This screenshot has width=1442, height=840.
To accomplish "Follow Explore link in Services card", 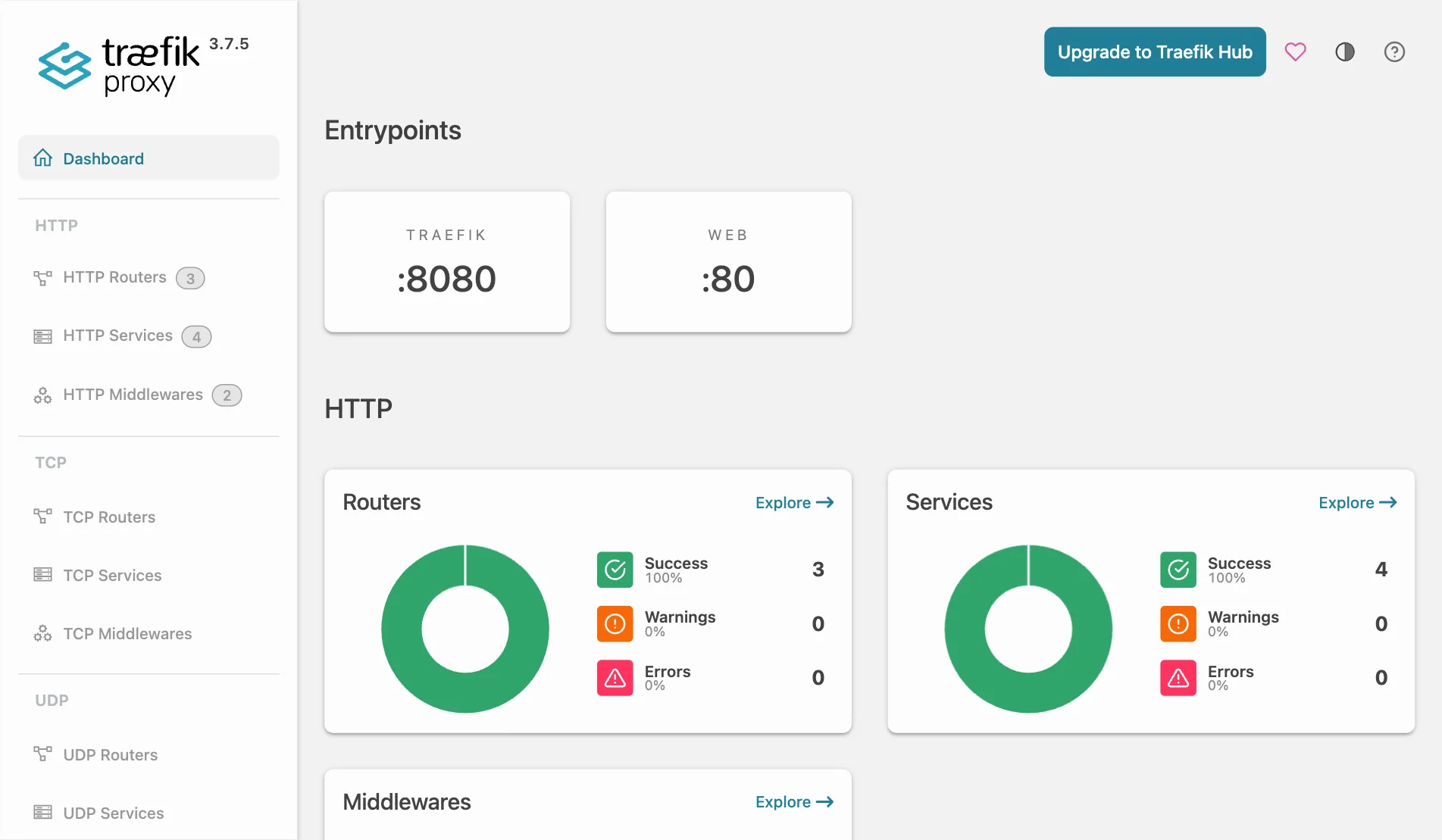I will click(x=1357, y=502).
